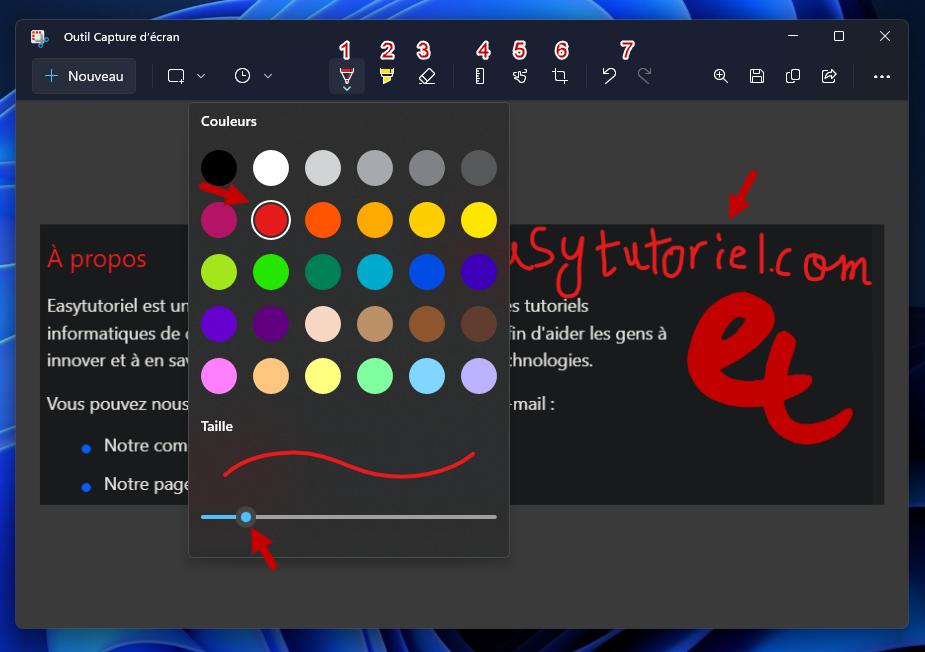Close the Outil Capture d'écran window

(x=884, y=37)
